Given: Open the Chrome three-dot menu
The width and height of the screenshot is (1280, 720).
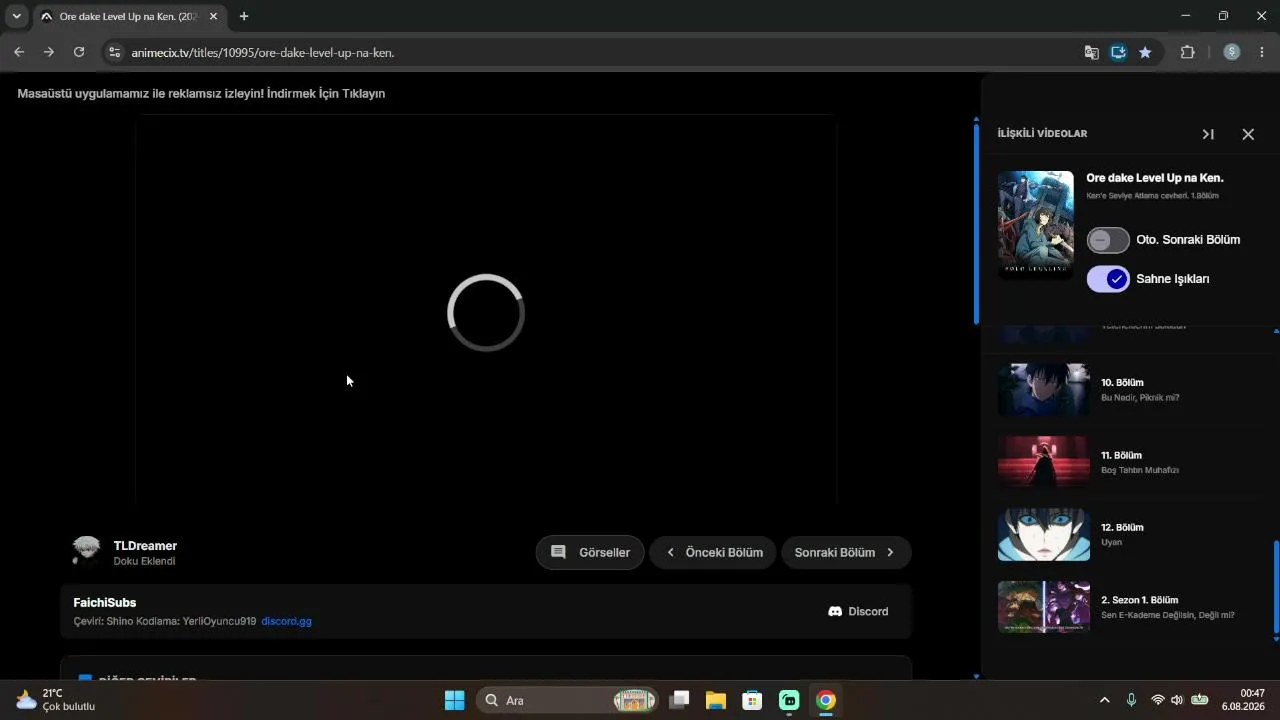Looking at the screenshot, I should point(1262,52).
